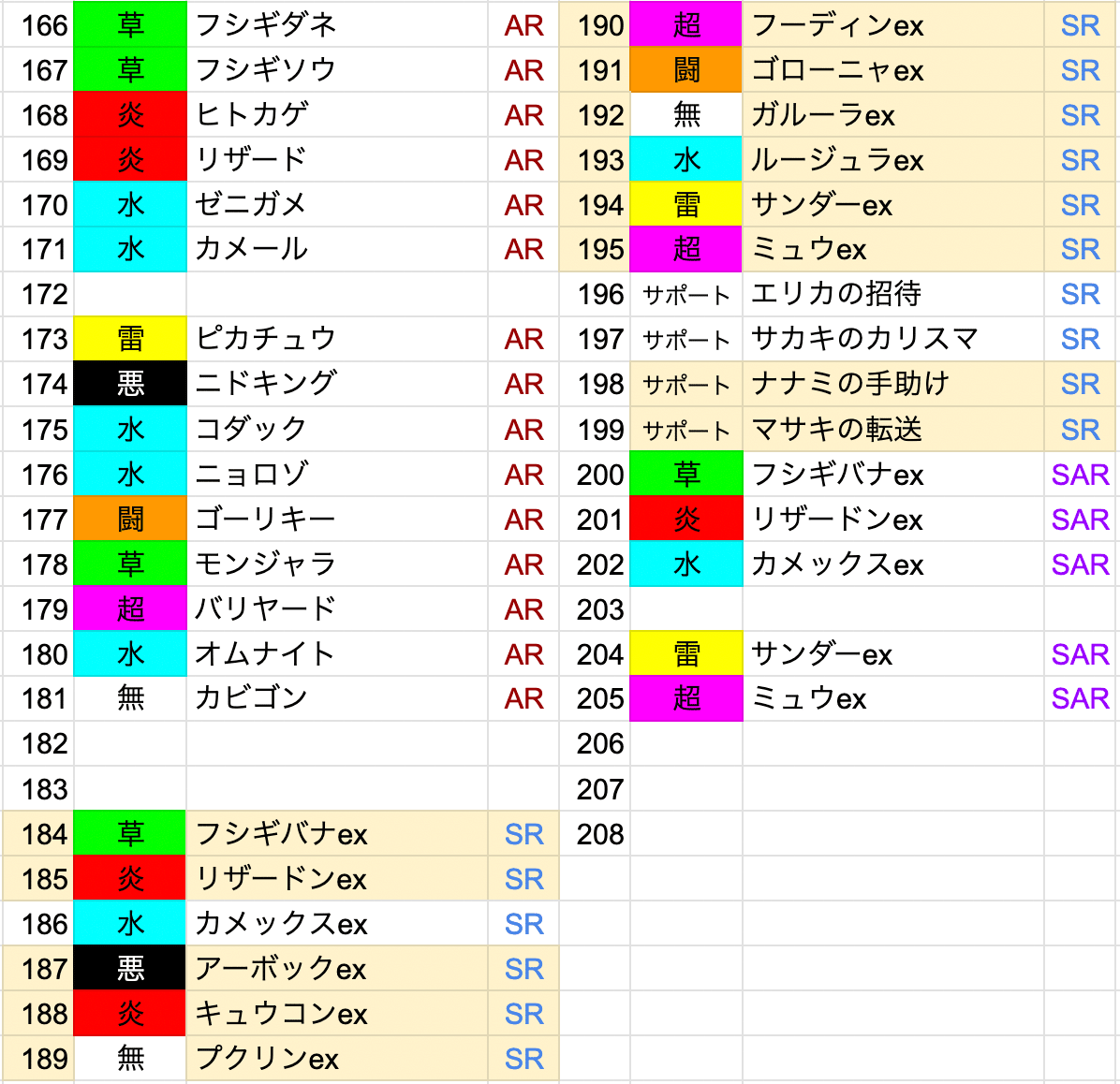Click the number cell 182
The width and height of the screenshot is (1120, 1084).
point(38,743)
